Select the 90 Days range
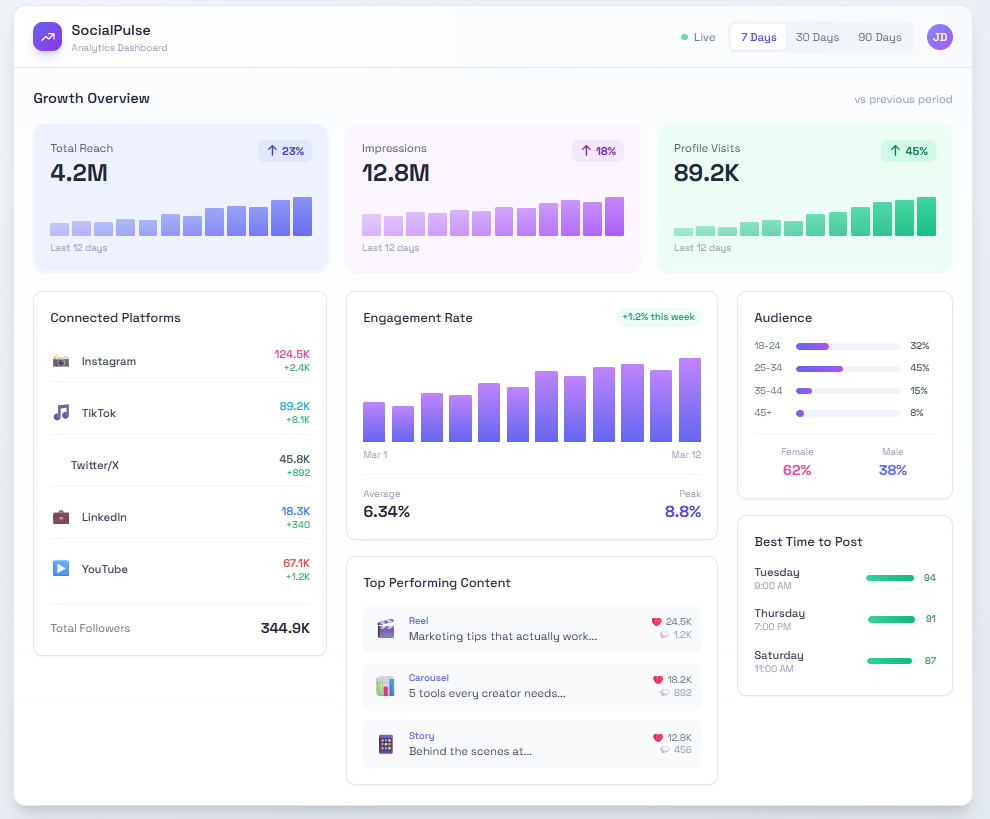 pyautogui.click(x=879, y=37)
